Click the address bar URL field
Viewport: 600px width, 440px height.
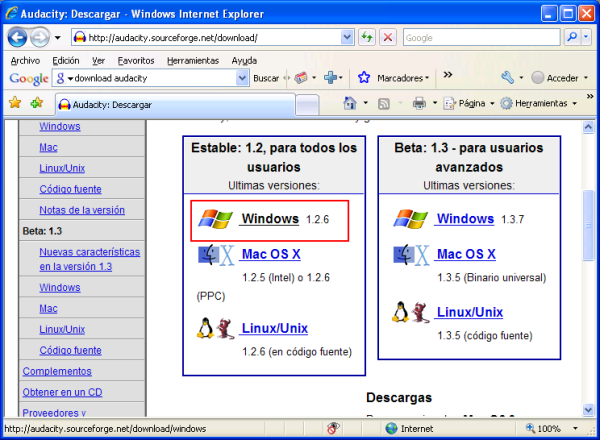click(207, 37)
